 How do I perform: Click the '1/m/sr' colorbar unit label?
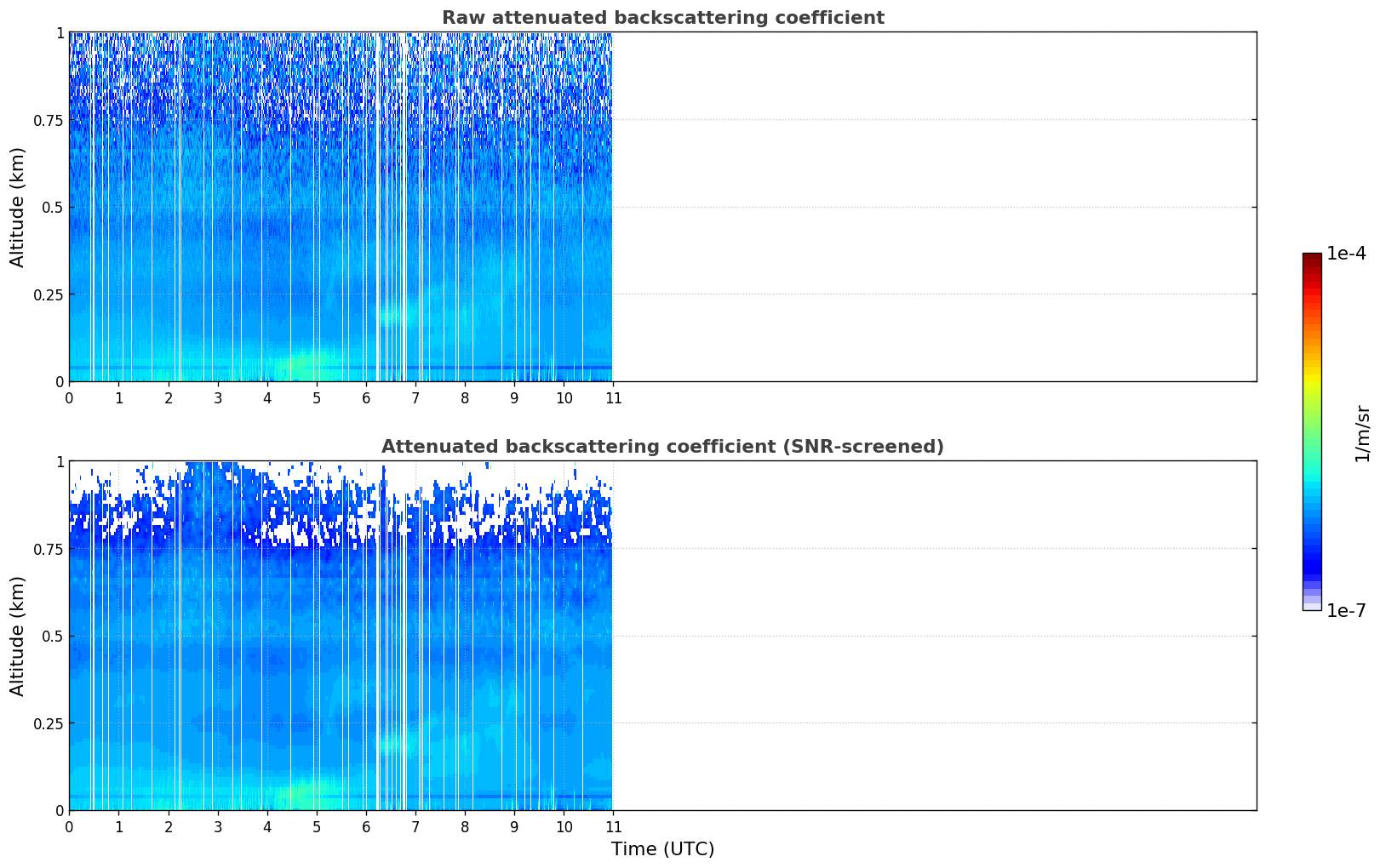1362,433
